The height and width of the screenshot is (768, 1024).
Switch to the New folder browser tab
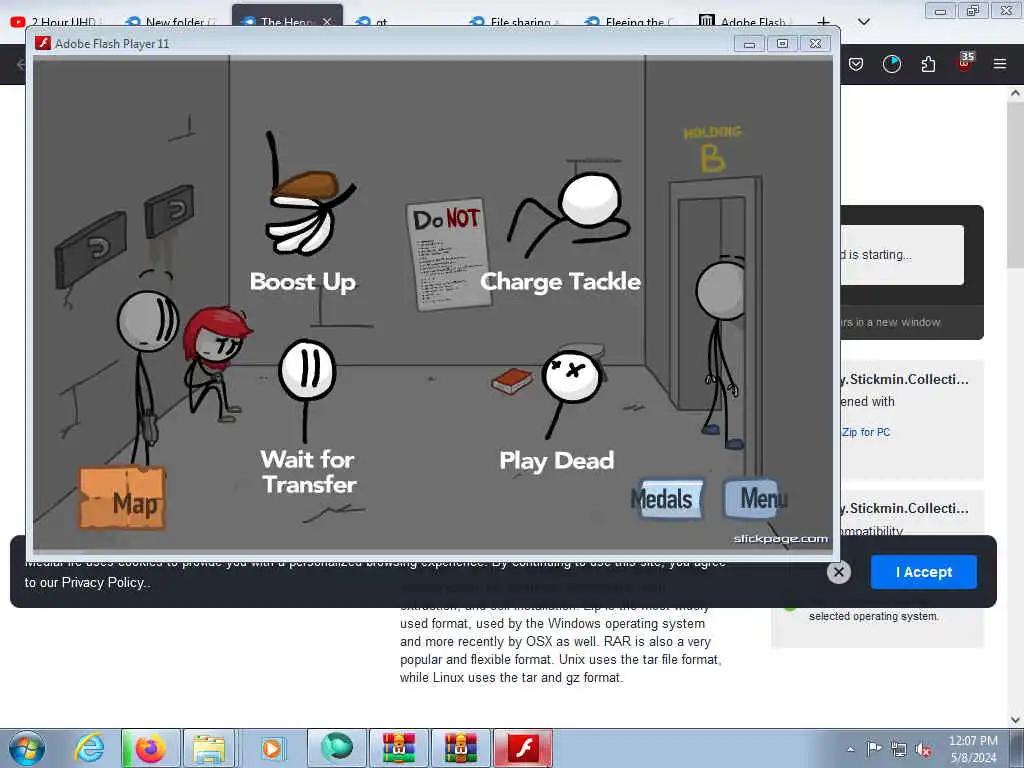171,22
